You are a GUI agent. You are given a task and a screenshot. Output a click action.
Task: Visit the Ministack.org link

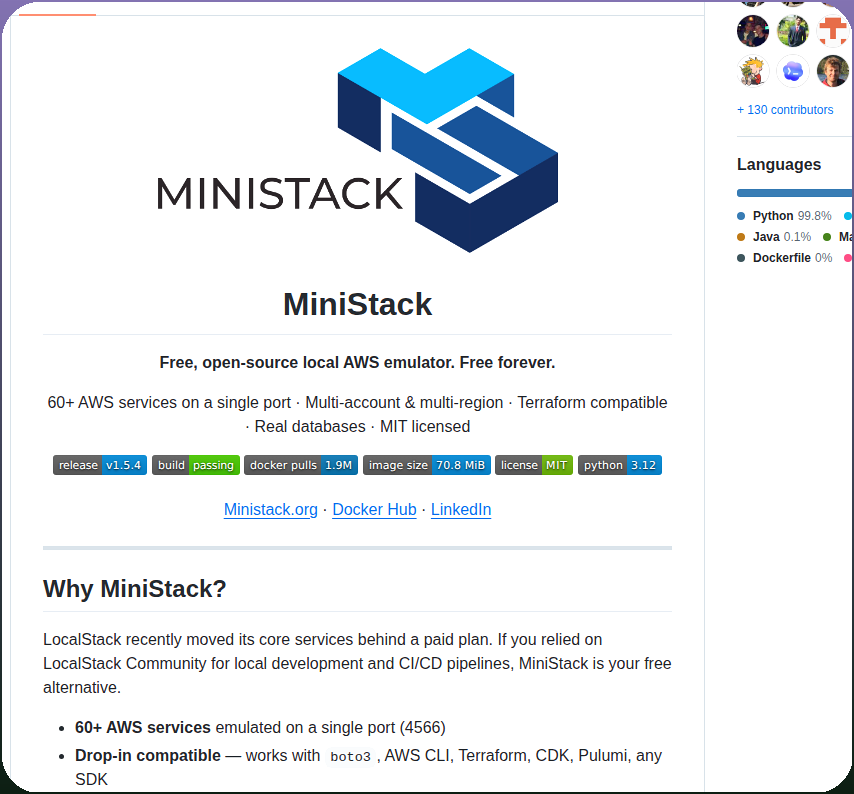[271, 509]
